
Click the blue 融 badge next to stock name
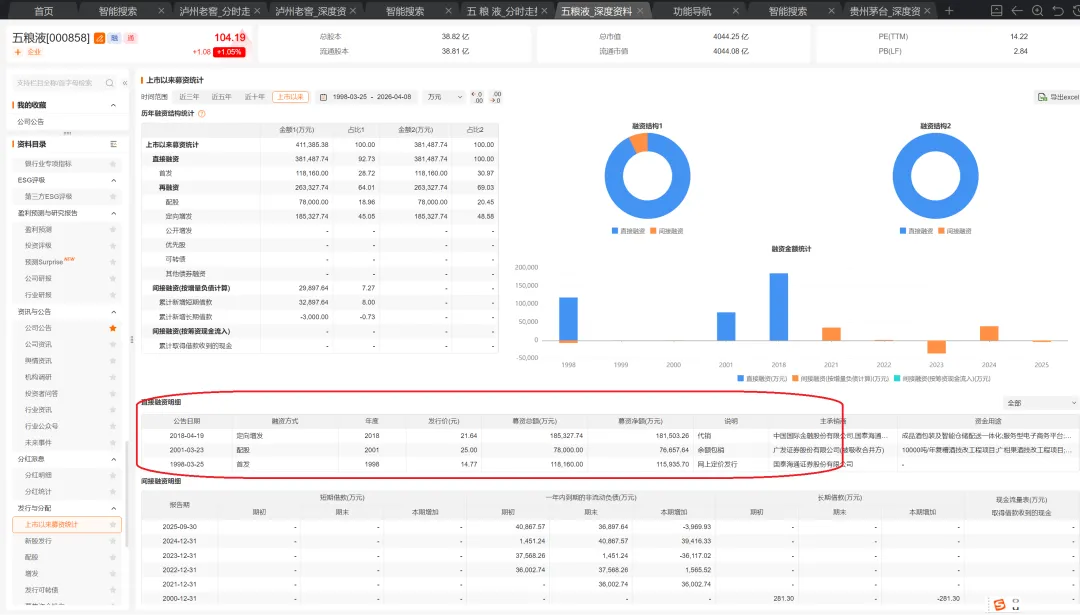click(x=114, y=38)
